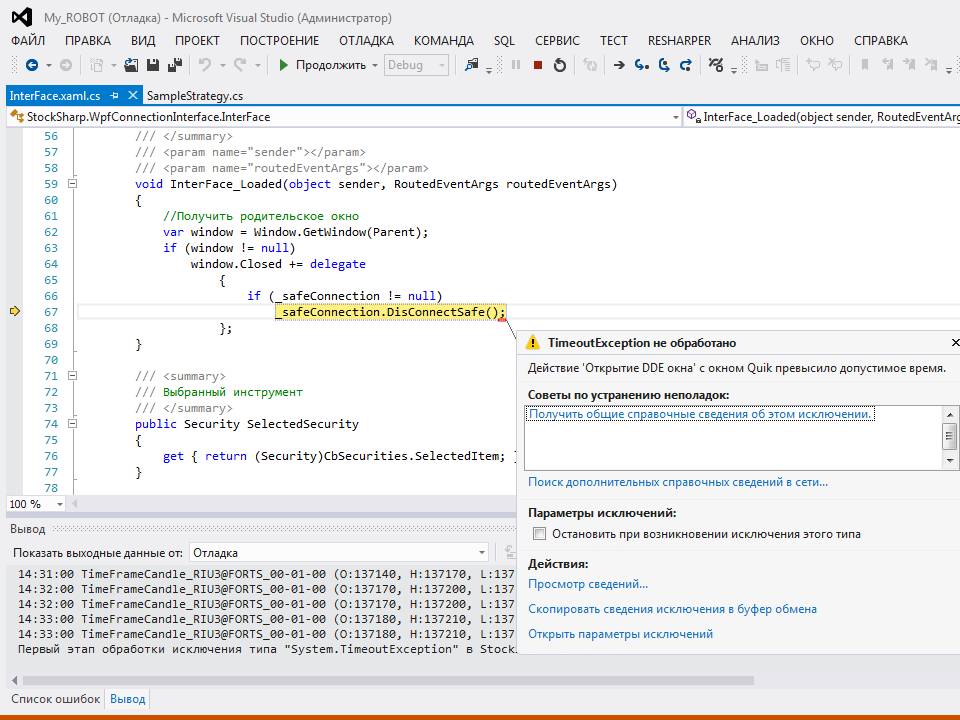Click the 'Просмотр сведений...' link
The height and width of the screenshot is (720, 960).
pos(588,584)
